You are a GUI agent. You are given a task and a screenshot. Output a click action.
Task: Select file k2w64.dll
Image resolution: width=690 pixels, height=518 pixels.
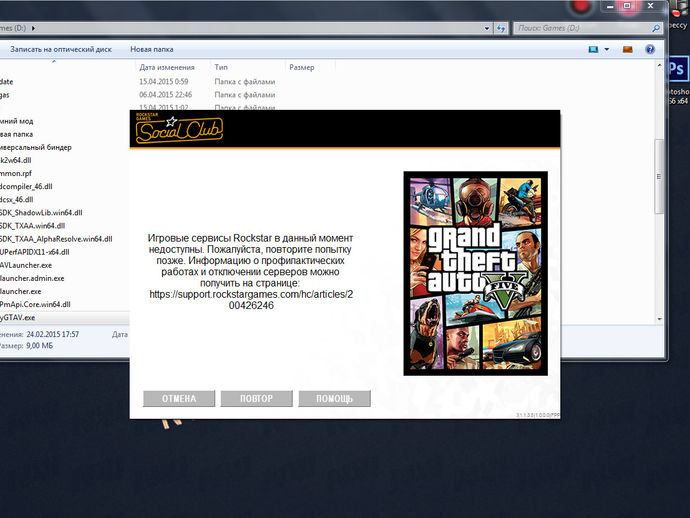[x=15, y=160]
